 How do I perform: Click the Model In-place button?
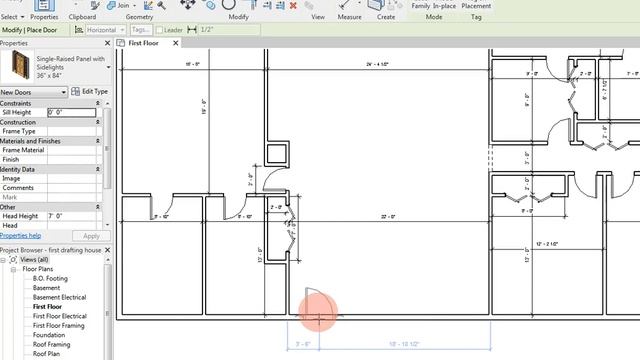pyautogui.click(x=444, y=5)
